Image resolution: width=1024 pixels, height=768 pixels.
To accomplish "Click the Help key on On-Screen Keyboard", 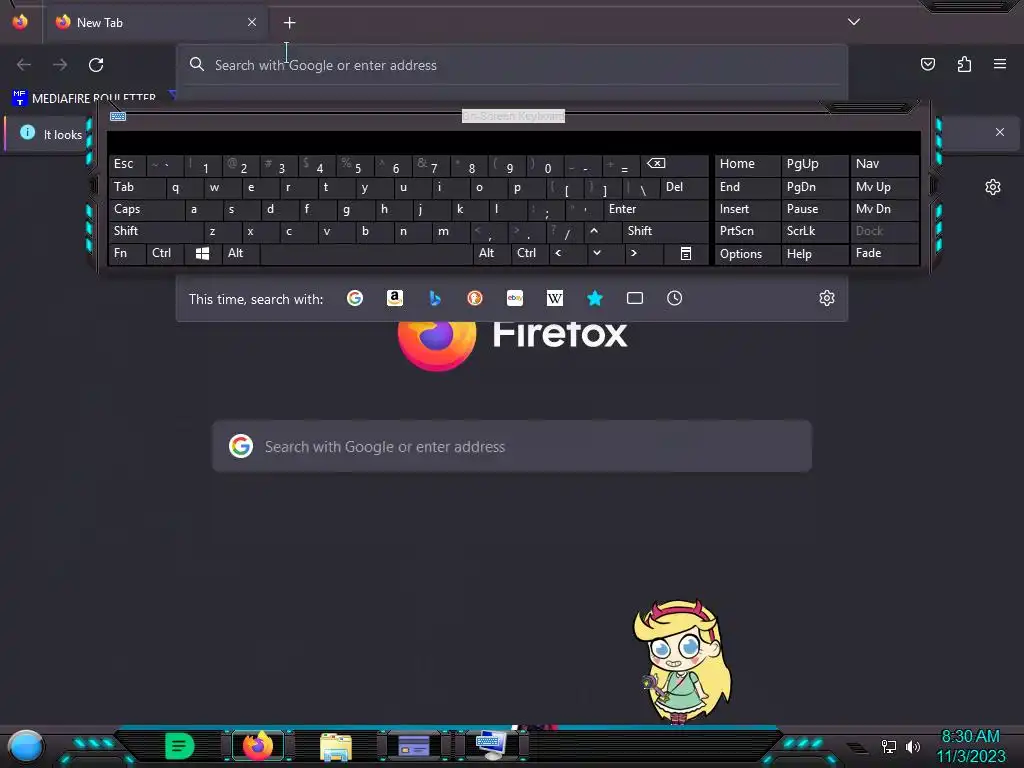I will (814, 254).
